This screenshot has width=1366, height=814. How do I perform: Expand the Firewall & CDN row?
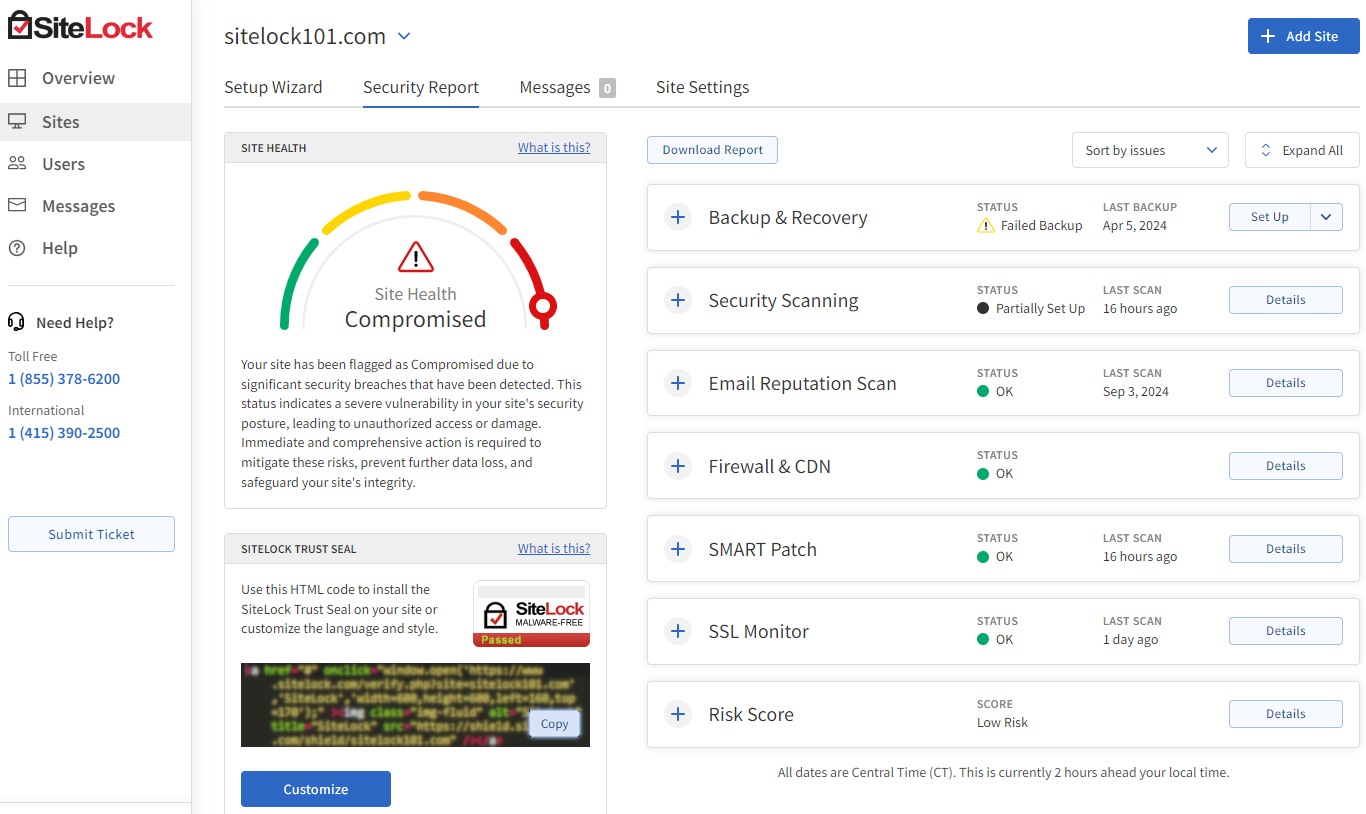coord(678,466)
